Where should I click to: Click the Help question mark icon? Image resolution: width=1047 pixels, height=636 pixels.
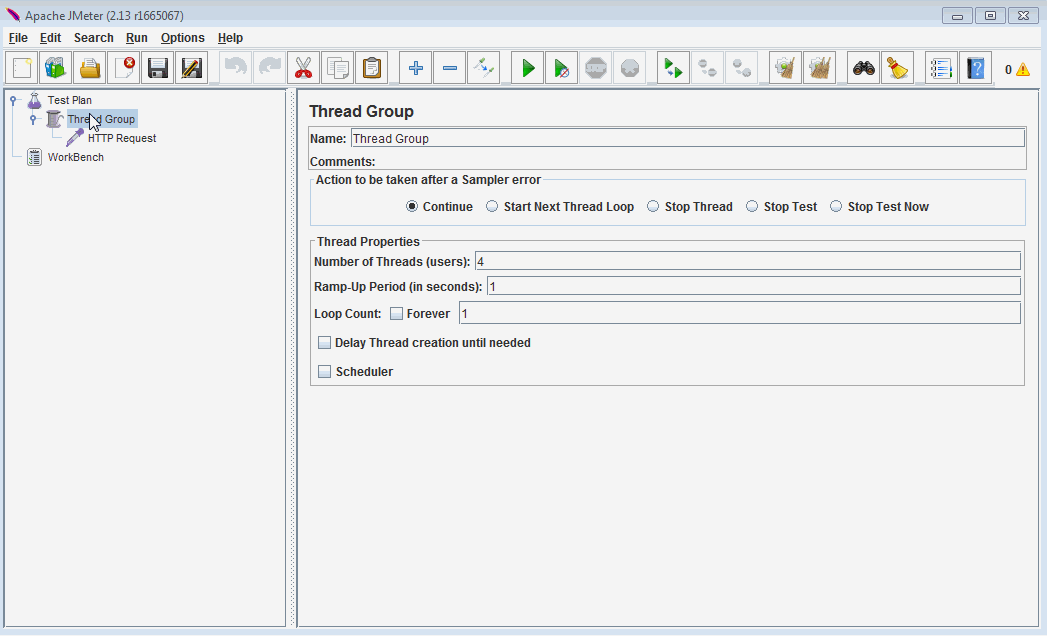(x=976, y=68)
